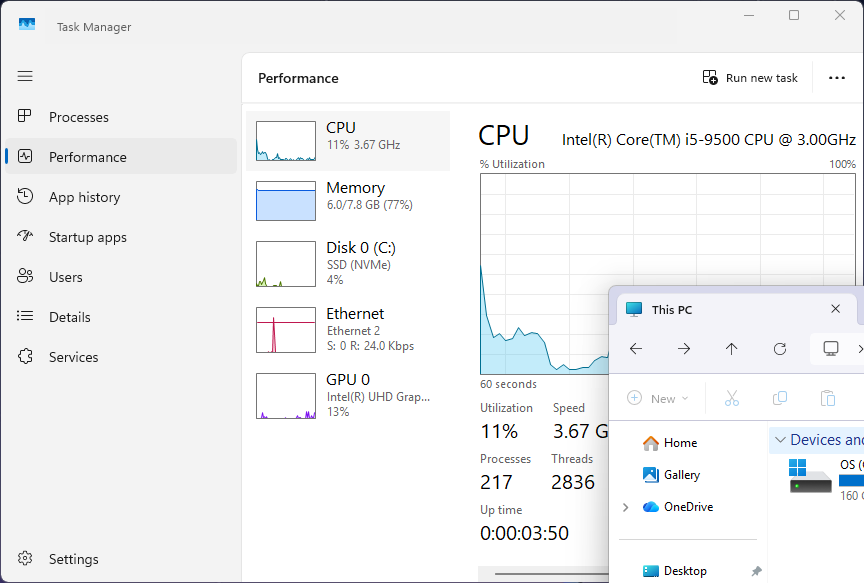The height and width of the screenshot is (583, 864).
Task: Select the CPU performance item
Action: pyautogui.click(x=348, y=141)
